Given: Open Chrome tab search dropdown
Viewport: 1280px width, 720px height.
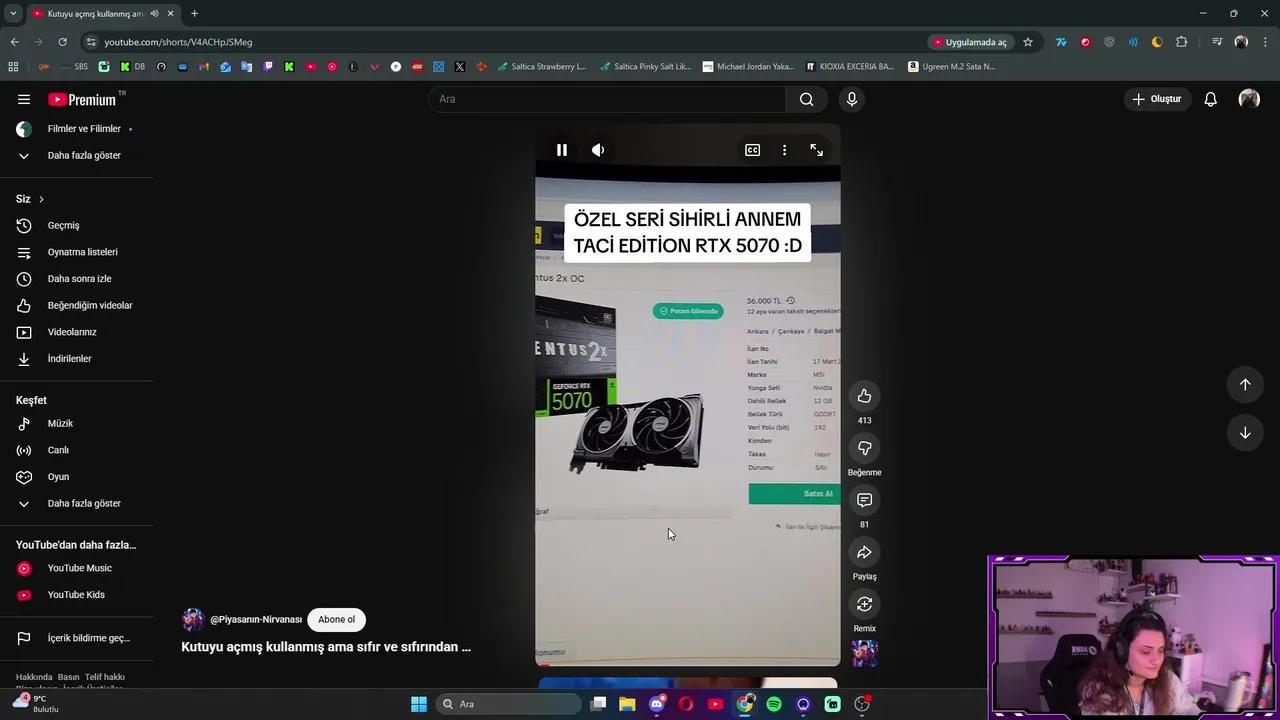Looking at the screenshot, I should click(13, 13).
